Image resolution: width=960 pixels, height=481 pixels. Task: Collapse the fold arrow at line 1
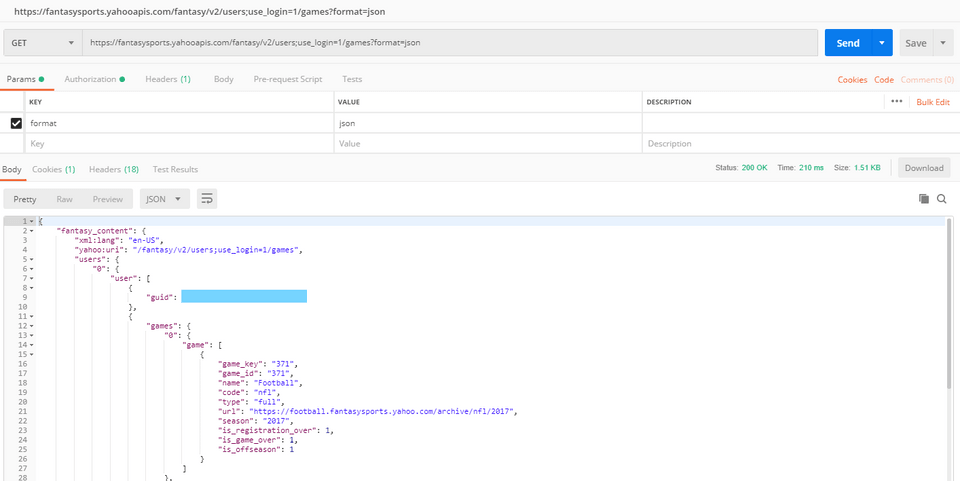31,221
